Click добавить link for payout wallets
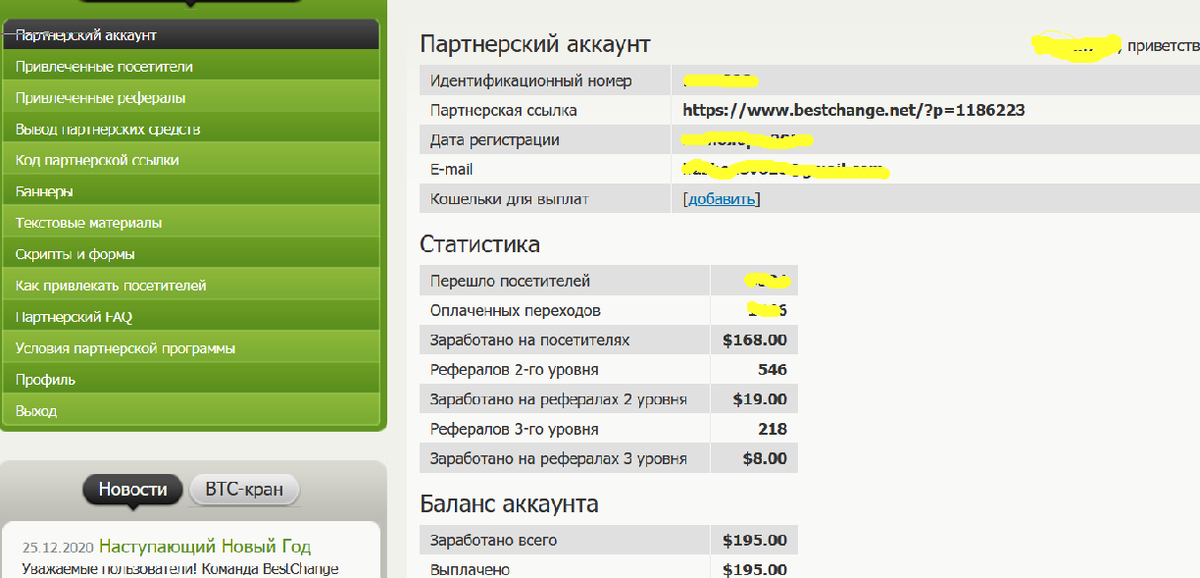Viewport: 1200px width, 578px height. pyautogui.click(x=722, y=199)
